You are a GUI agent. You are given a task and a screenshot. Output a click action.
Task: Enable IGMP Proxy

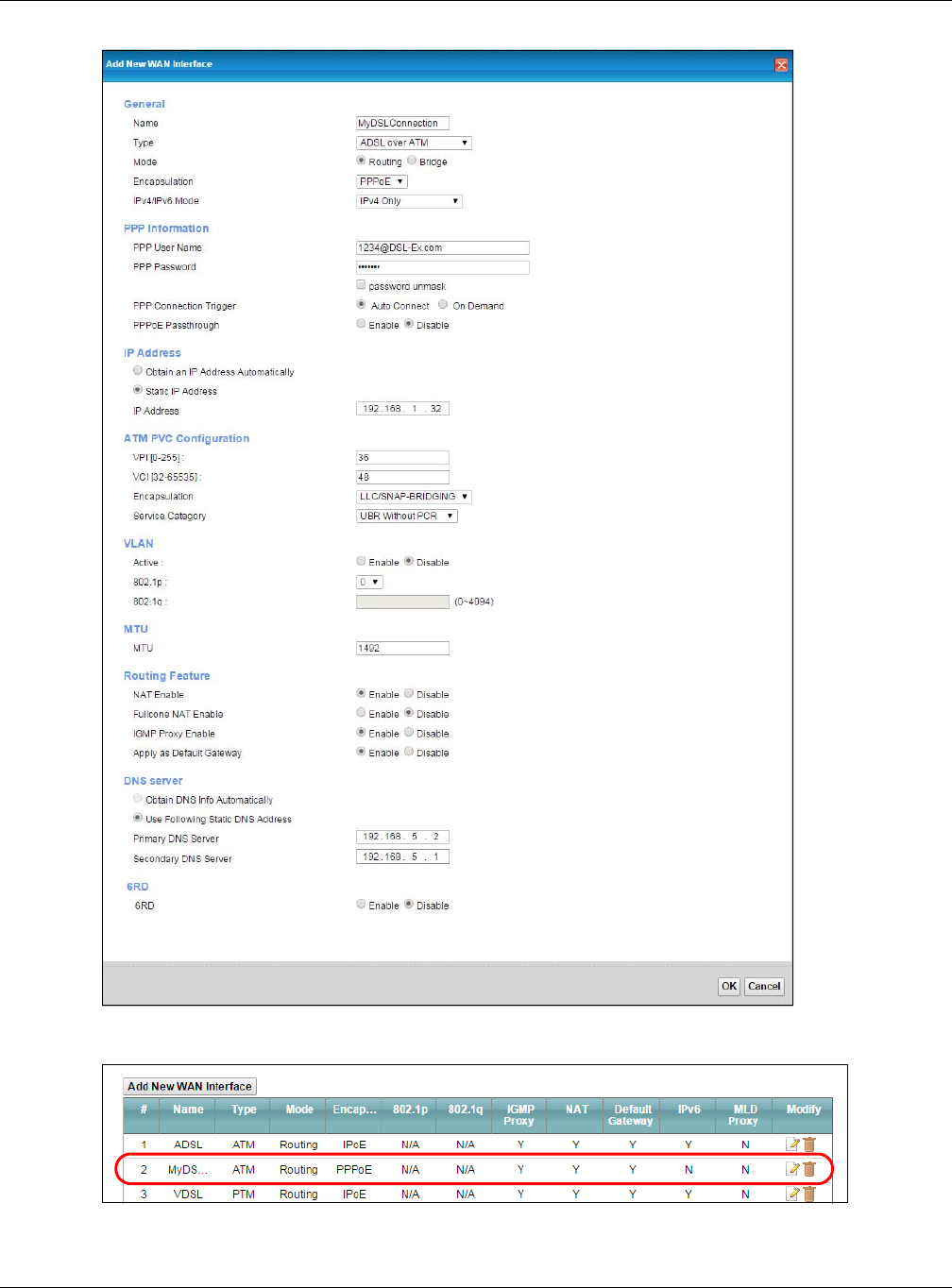pyautogui.click(x=361, y=732)
